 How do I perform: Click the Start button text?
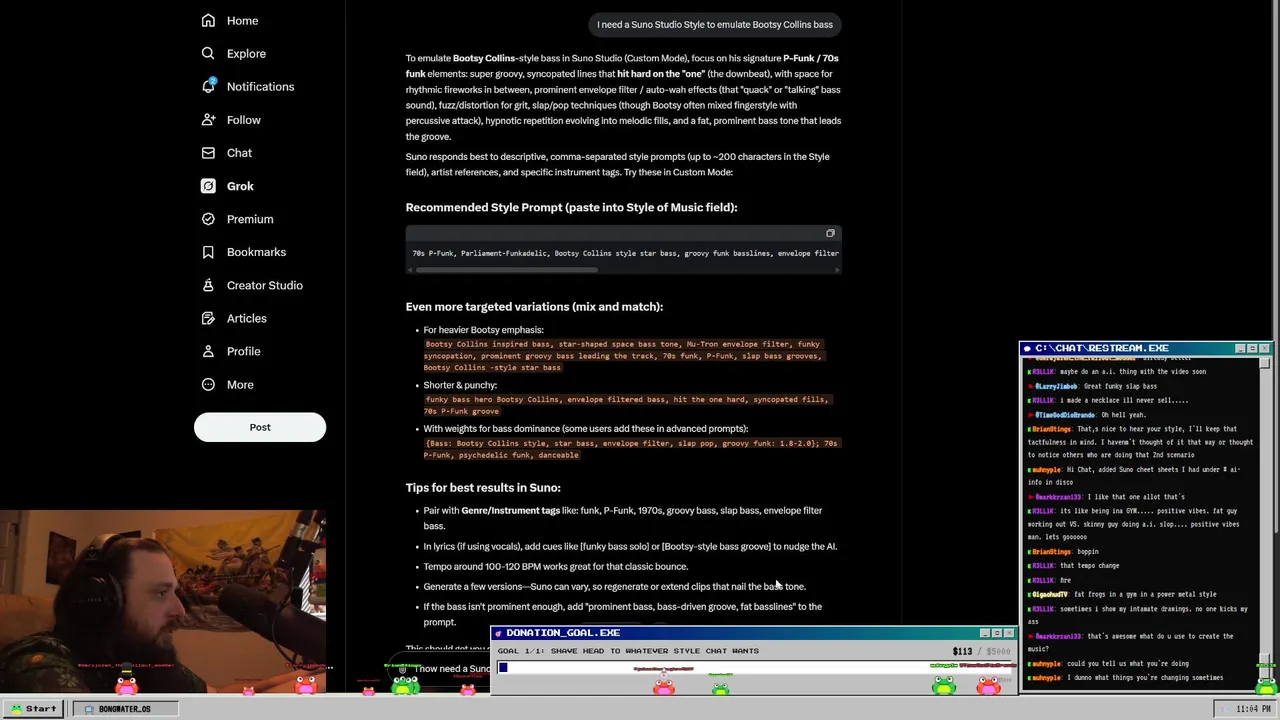click(41, 708)
